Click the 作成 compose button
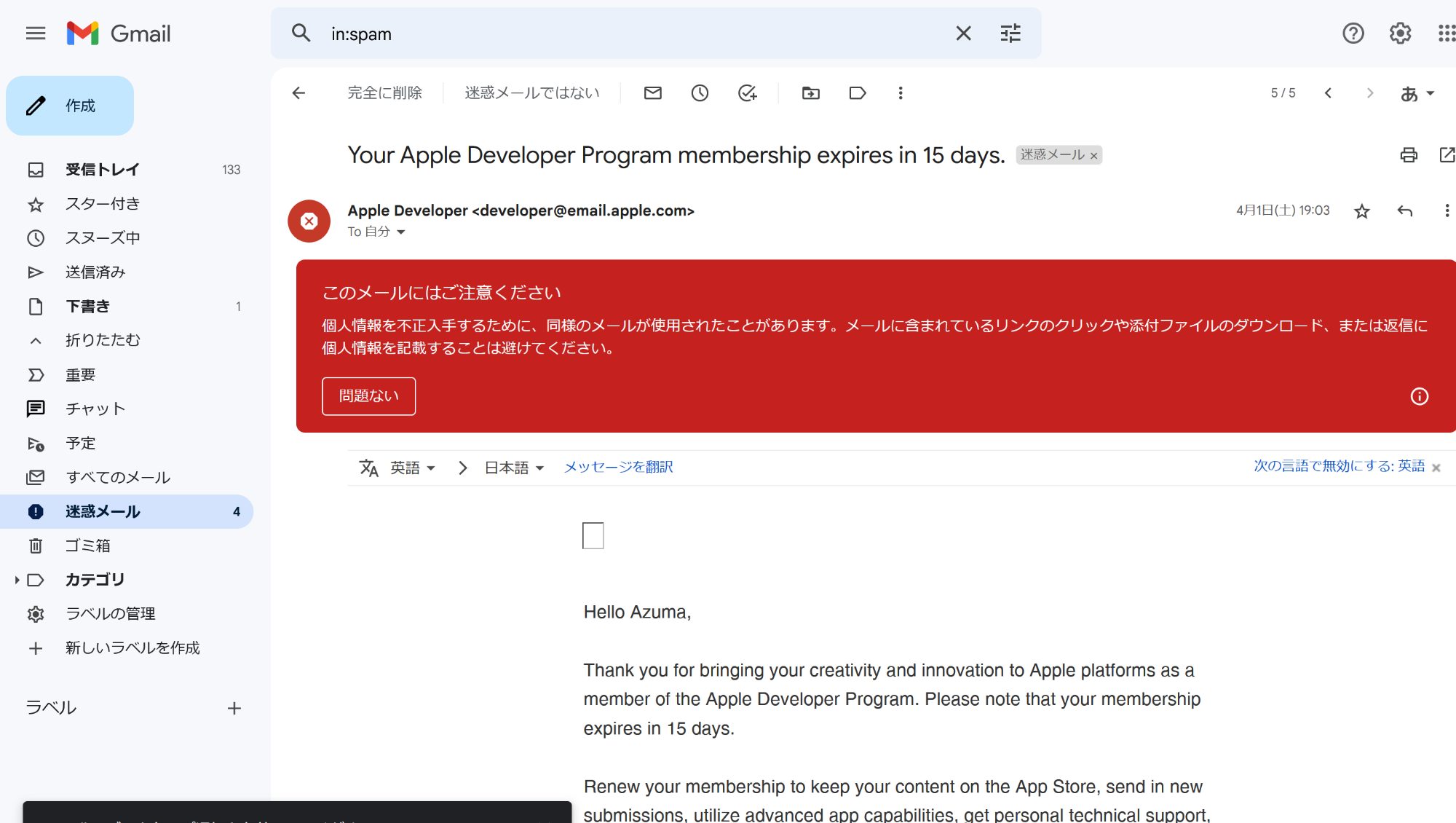 [70, 106]
